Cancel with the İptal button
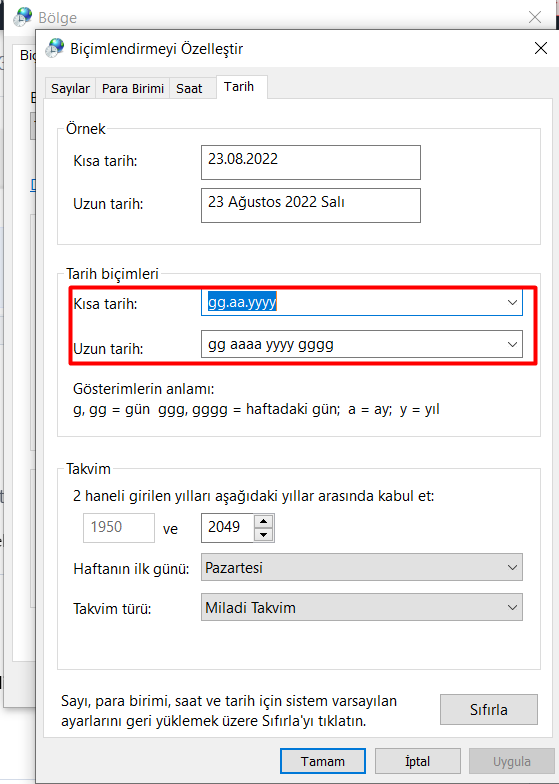Screen dimensions: 559x784 (x=418, y=761)
